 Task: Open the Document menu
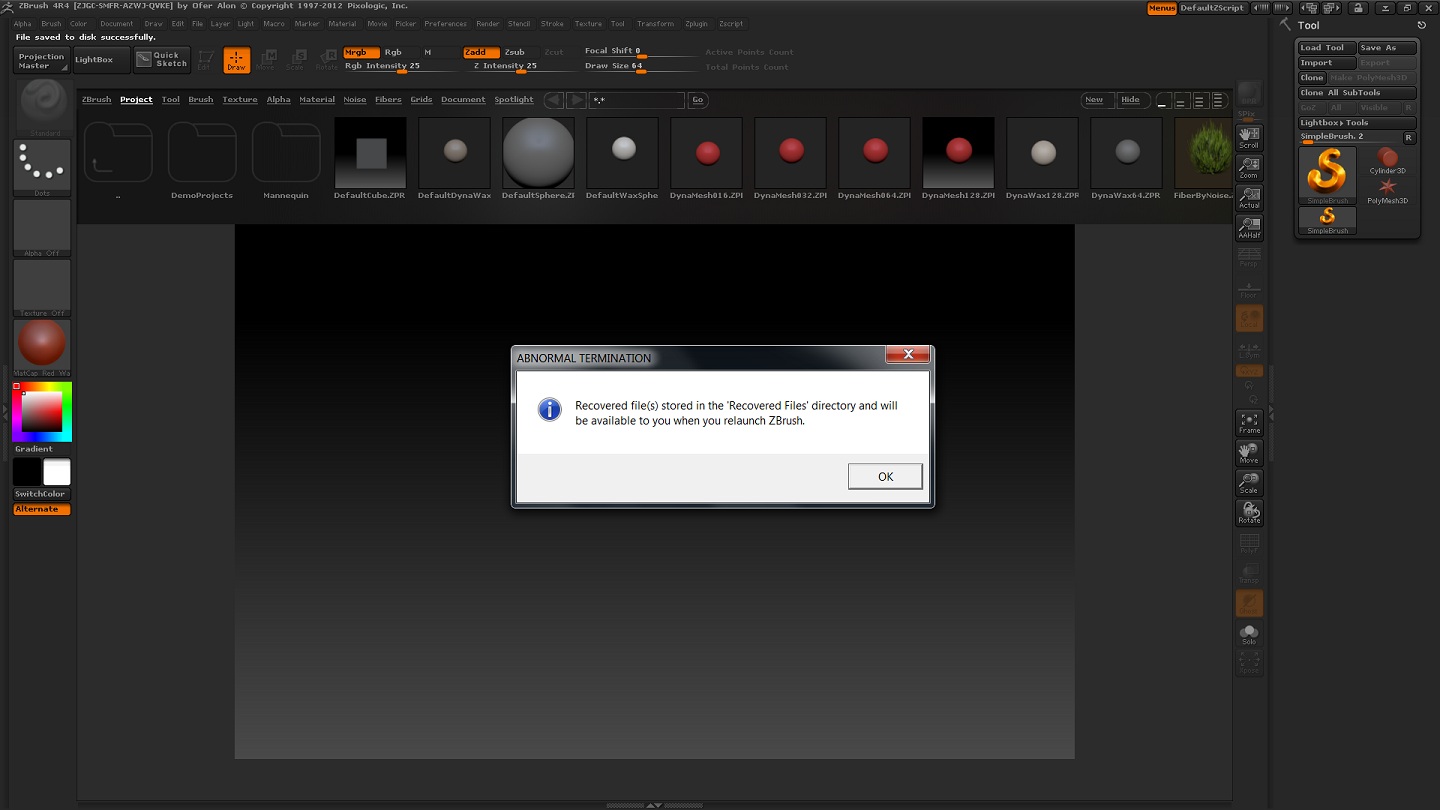click(116, 23)
